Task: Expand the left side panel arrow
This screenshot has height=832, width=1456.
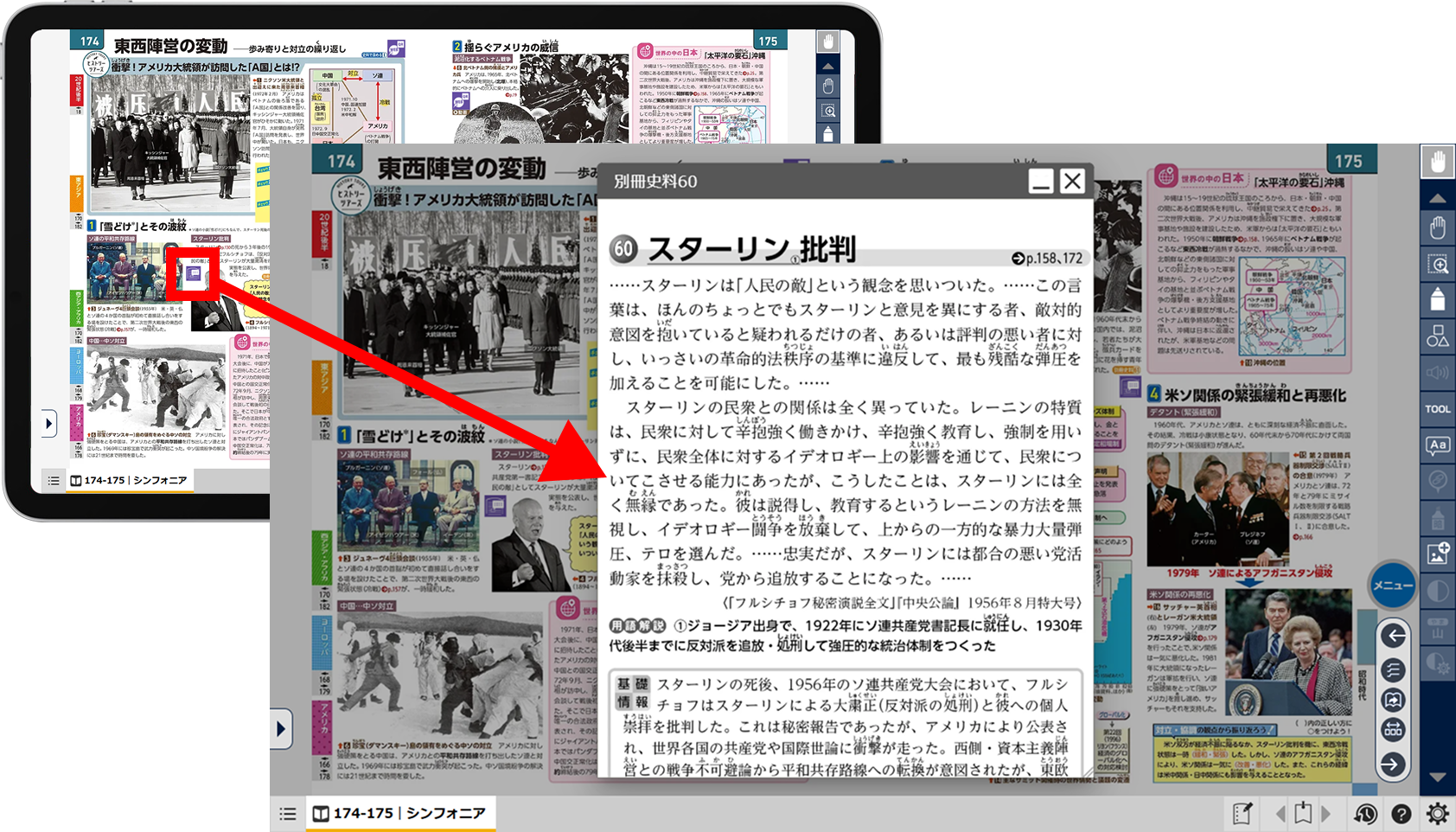Action: 281,729
